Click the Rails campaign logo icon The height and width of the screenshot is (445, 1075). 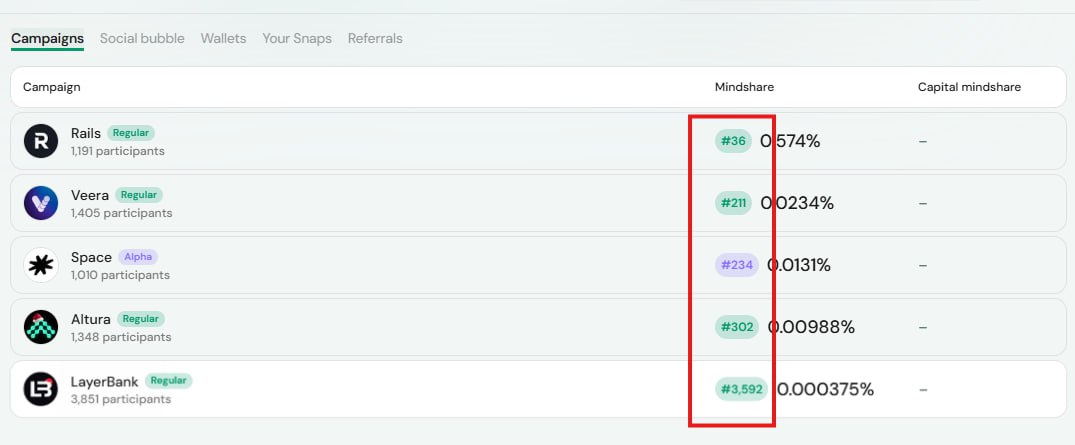coord(41,141)
